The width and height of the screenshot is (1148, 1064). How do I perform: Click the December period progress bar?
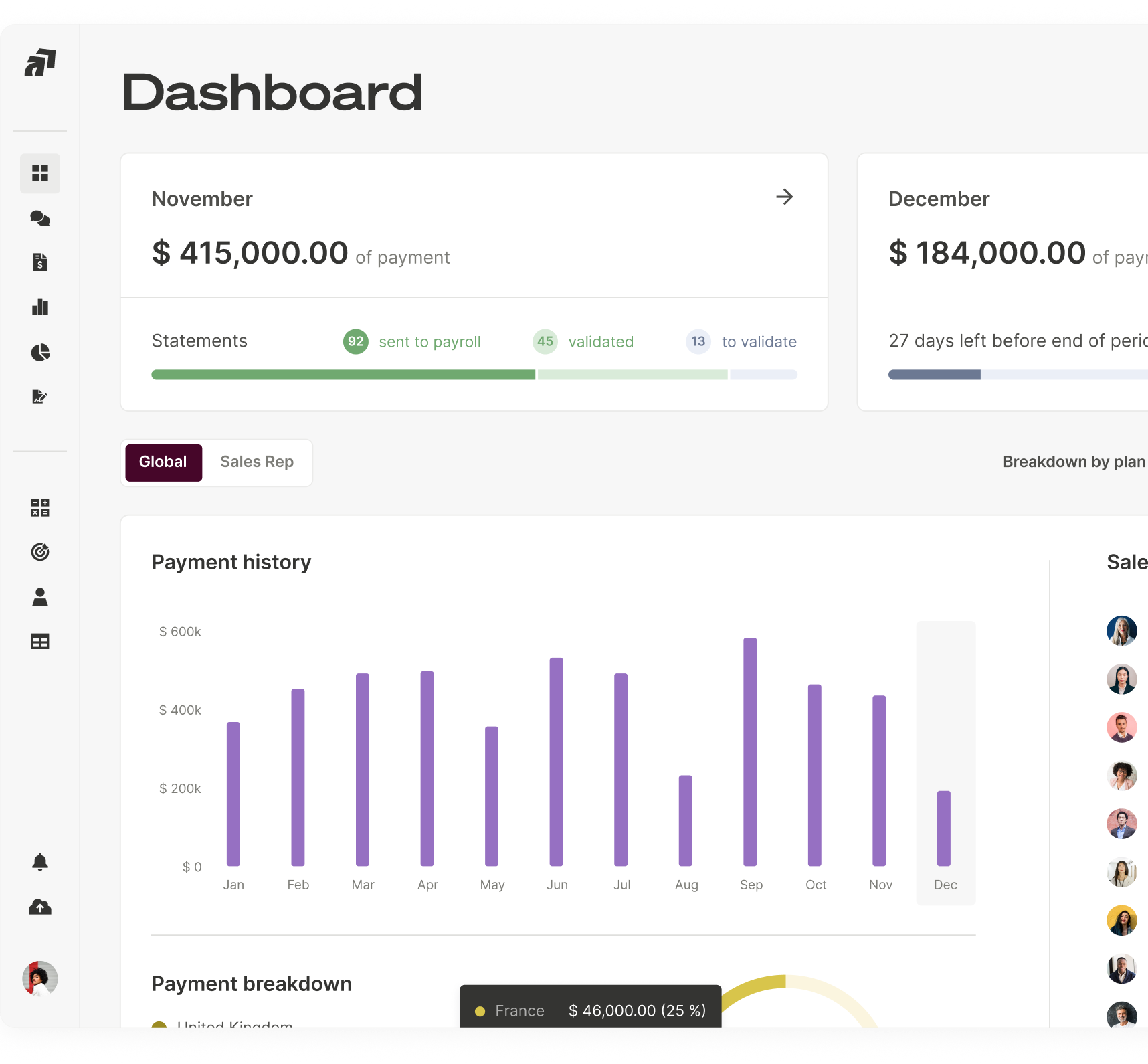click(1018, 375)
